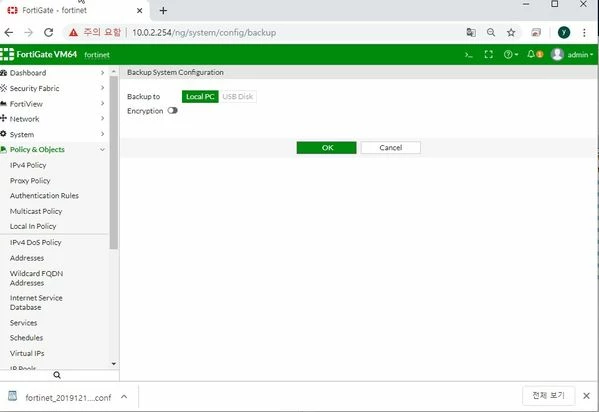This screenshot has height=412, width=599.
Task: Open the Services page
Action: tap(23, 323)
